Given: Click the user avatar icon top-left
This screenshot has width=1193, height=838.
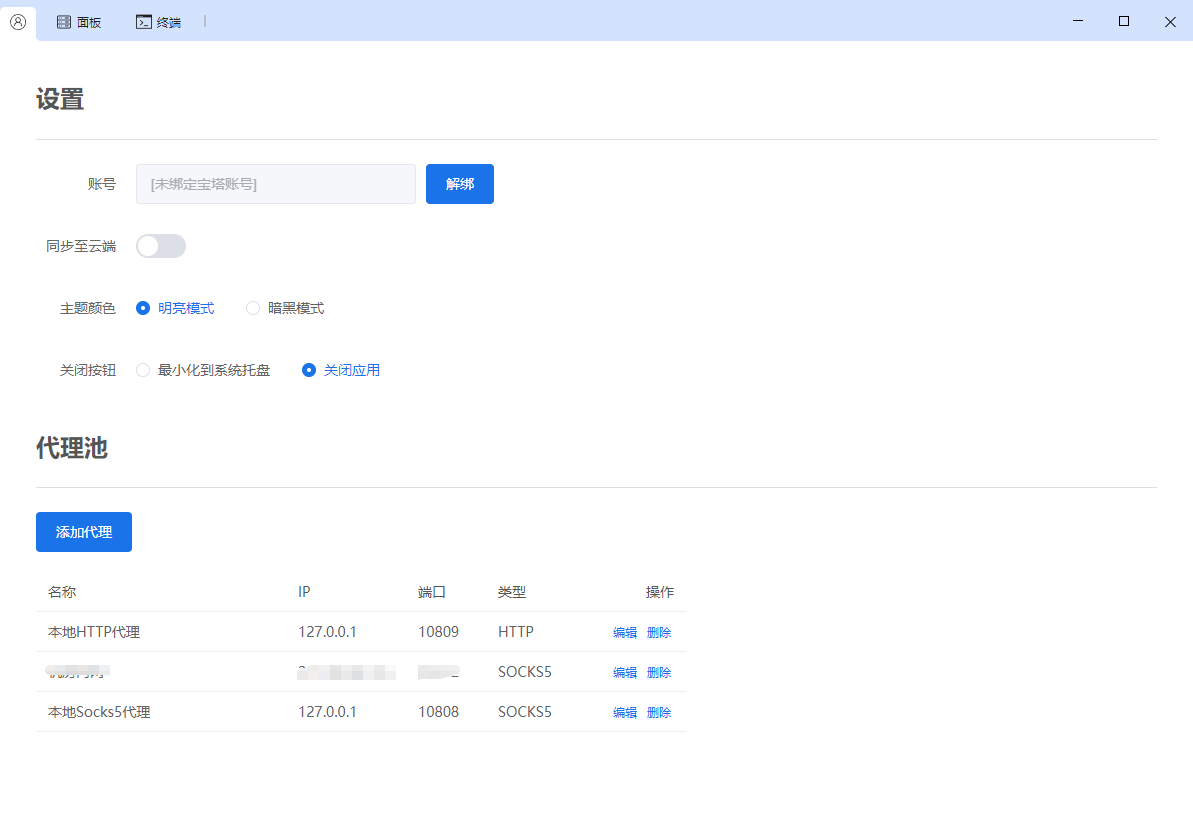Looking at the screenshot, I should click(x=18, y=21).
